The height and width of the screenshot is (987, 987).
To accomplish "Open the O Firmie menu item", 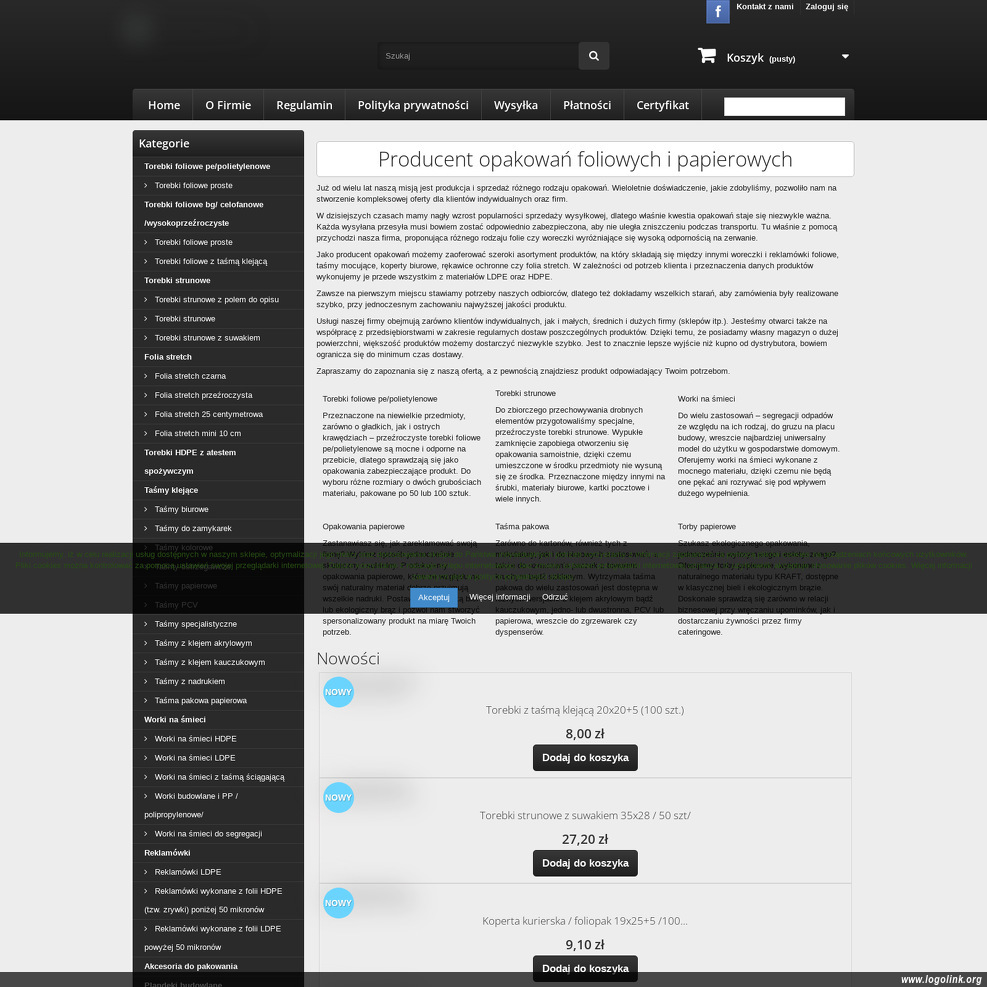I will [228, 105].
